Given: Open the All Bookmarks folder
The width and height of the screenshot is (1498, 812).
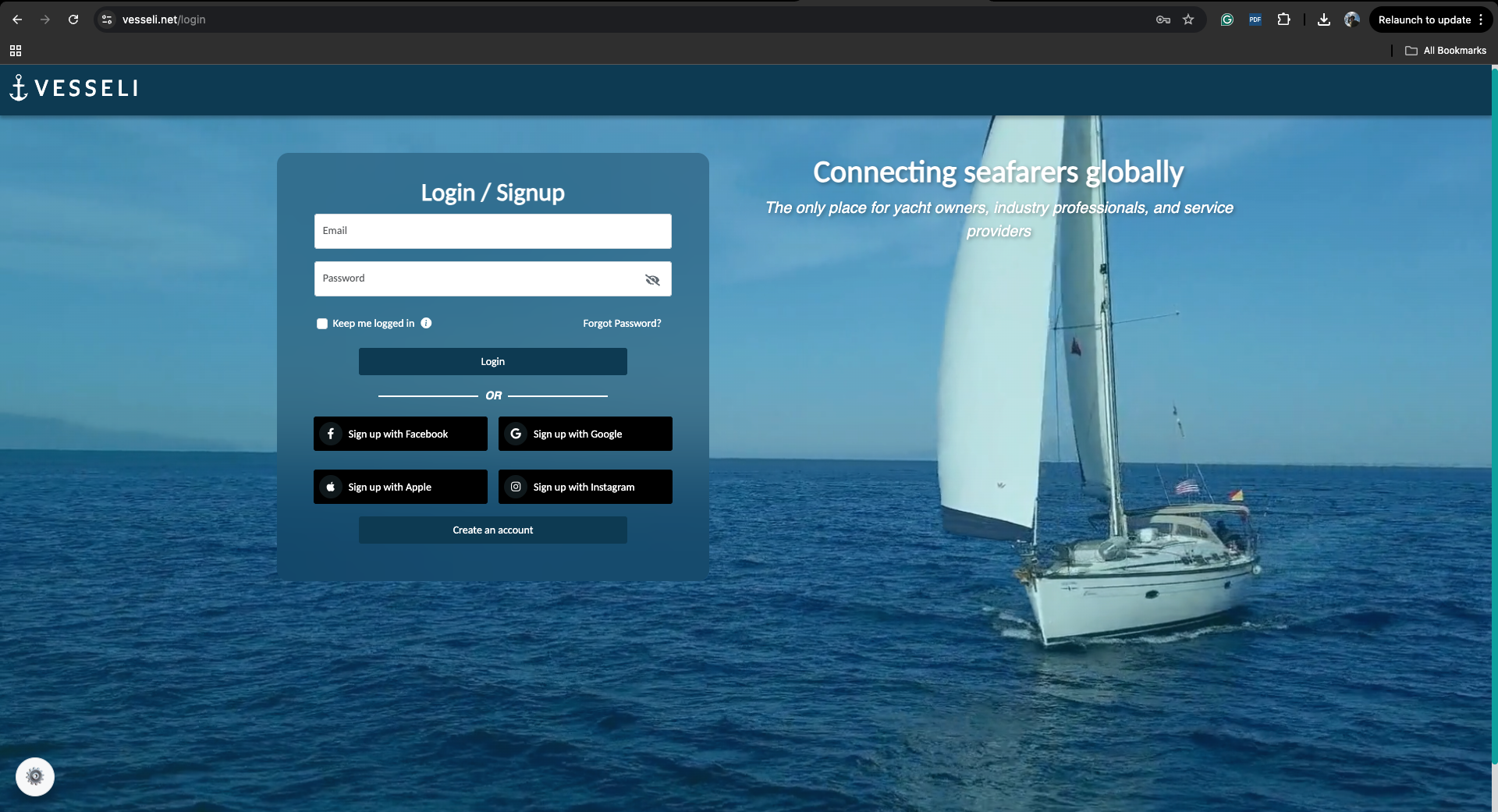Looking at the screenshot, I should [1446, 51].
